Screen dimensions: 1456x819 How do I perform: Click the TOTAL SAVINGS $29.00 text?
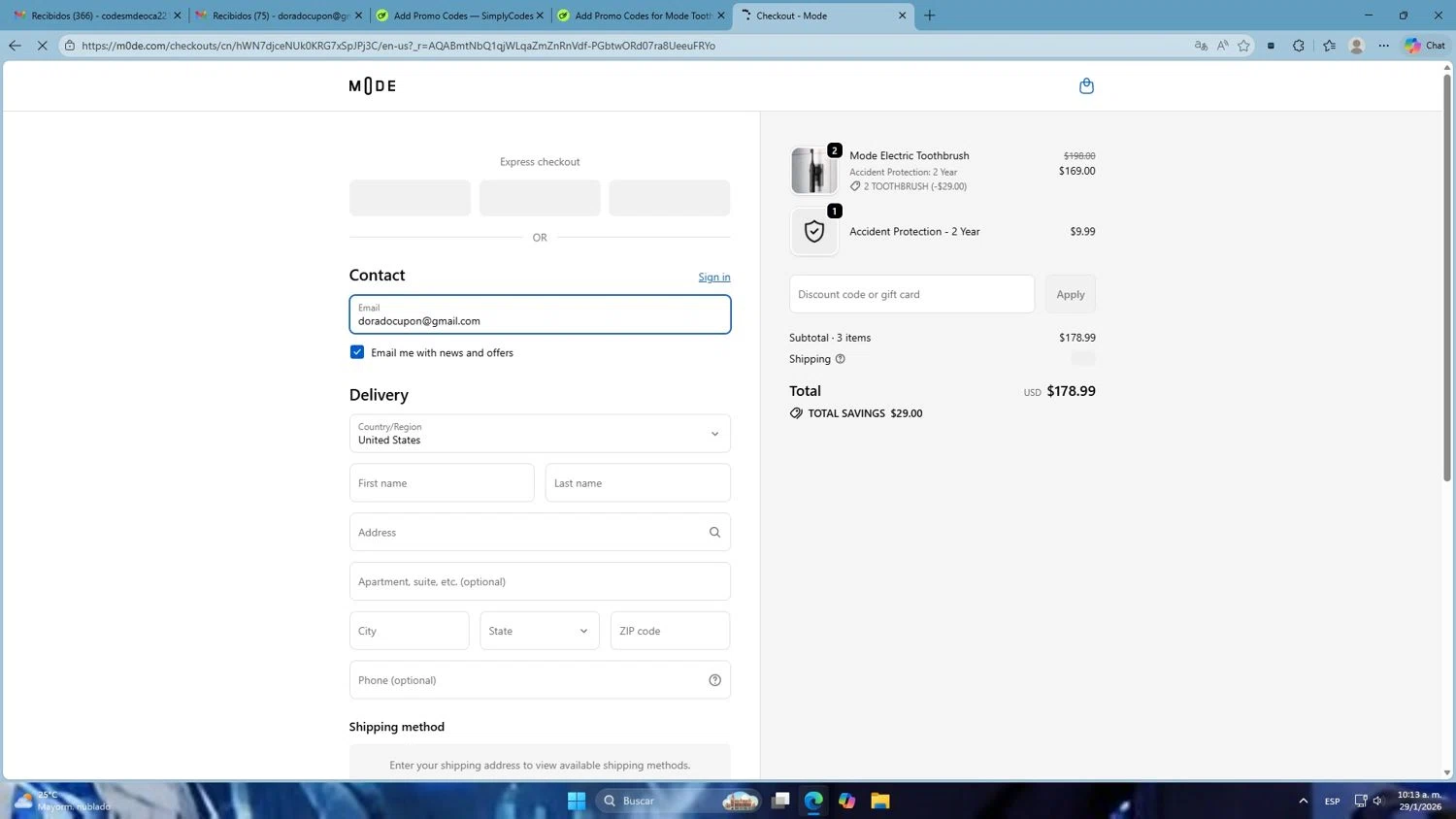(x=865, y=413)
